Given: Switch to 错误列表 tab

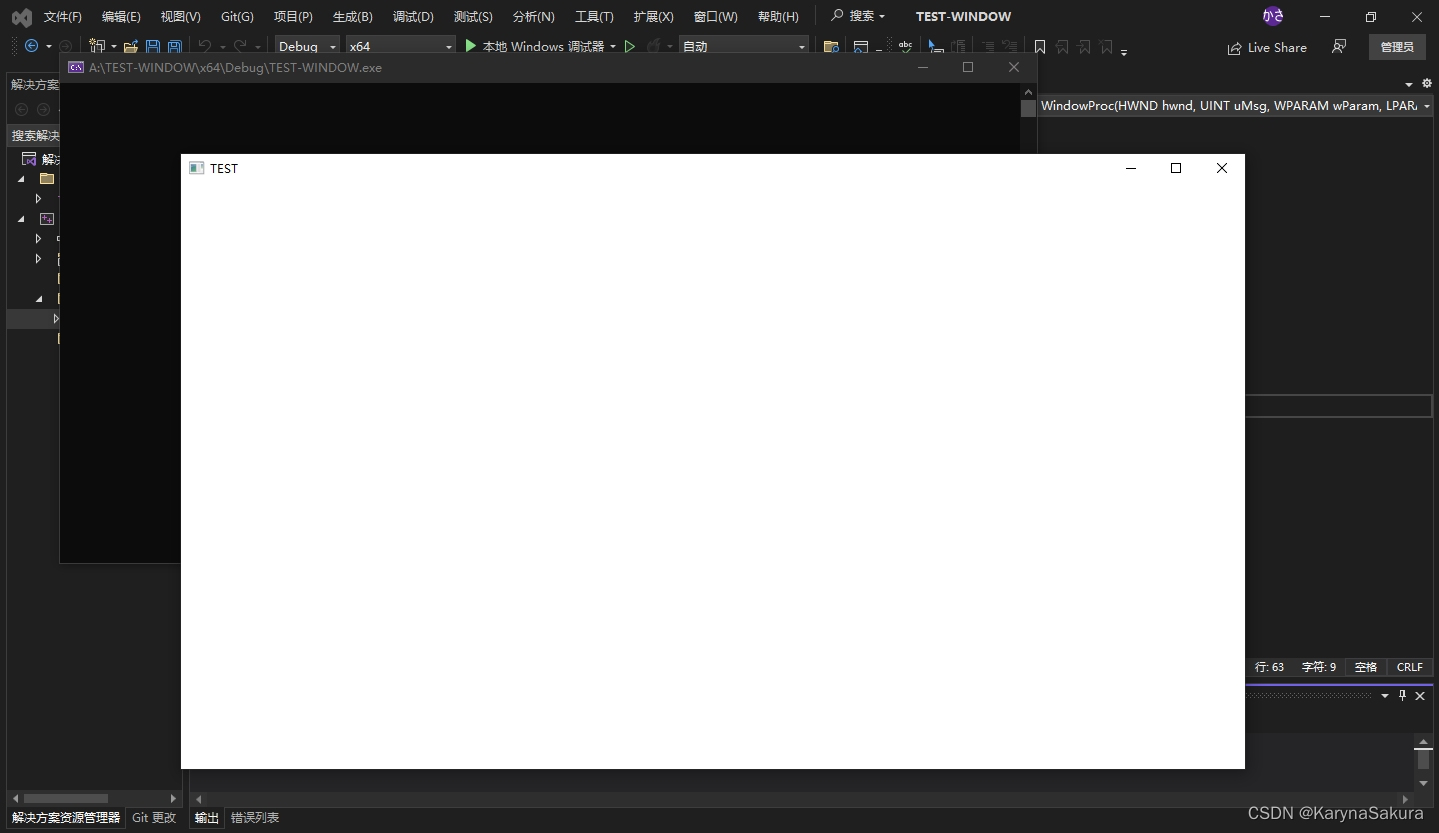Looking at the screenshot, I should click(x=255, y=818).
